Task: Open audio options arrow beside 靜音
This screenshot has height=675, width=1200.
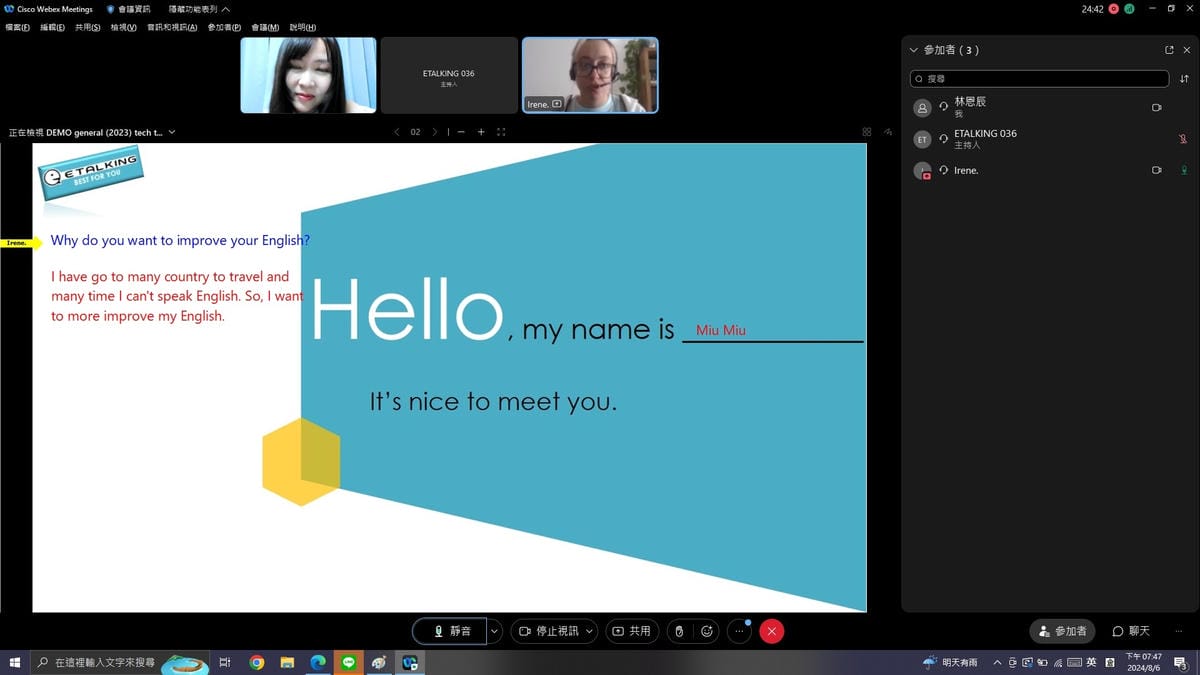Action: coord(494,631)
